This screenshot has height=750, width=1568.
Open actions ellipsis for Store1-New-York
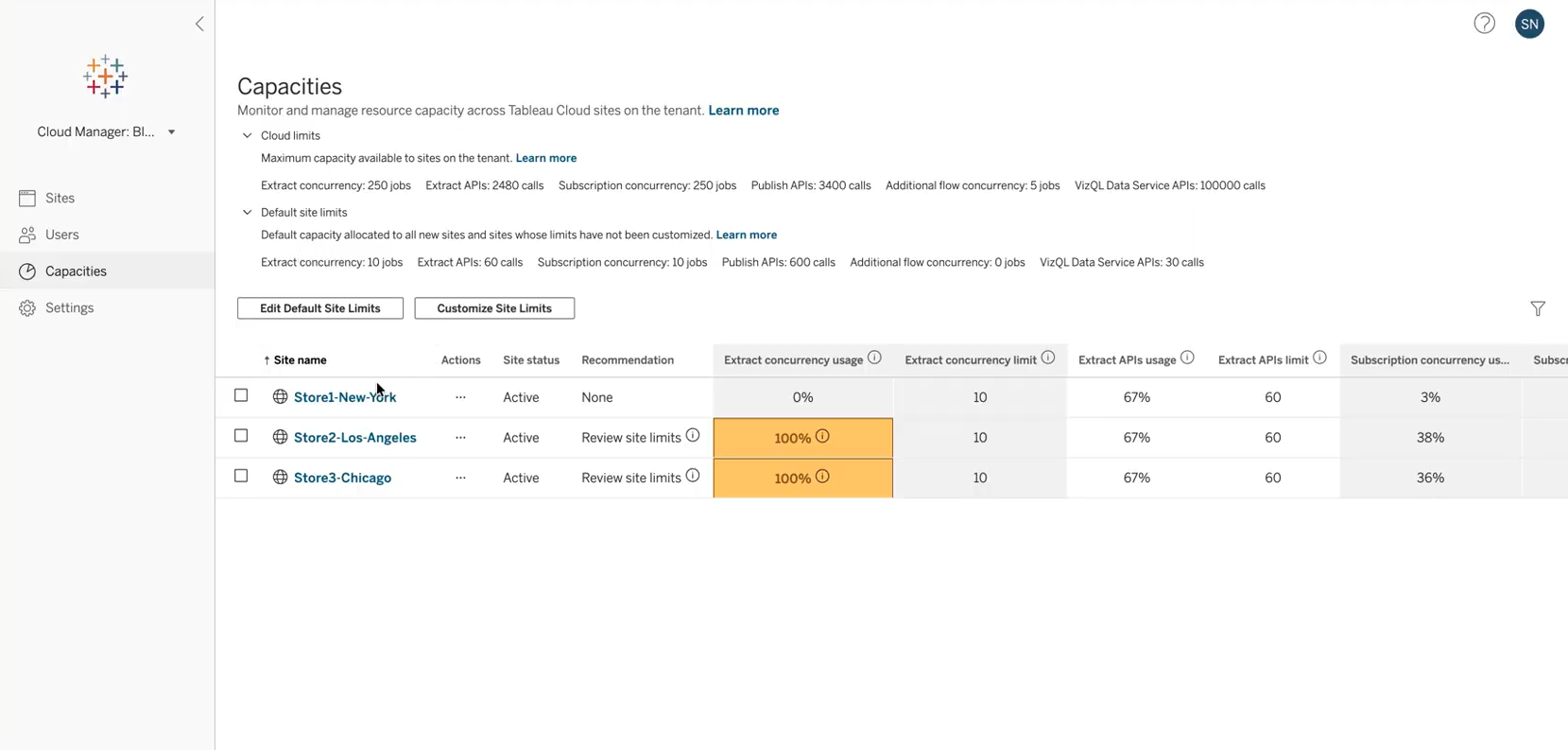[460, 397]
